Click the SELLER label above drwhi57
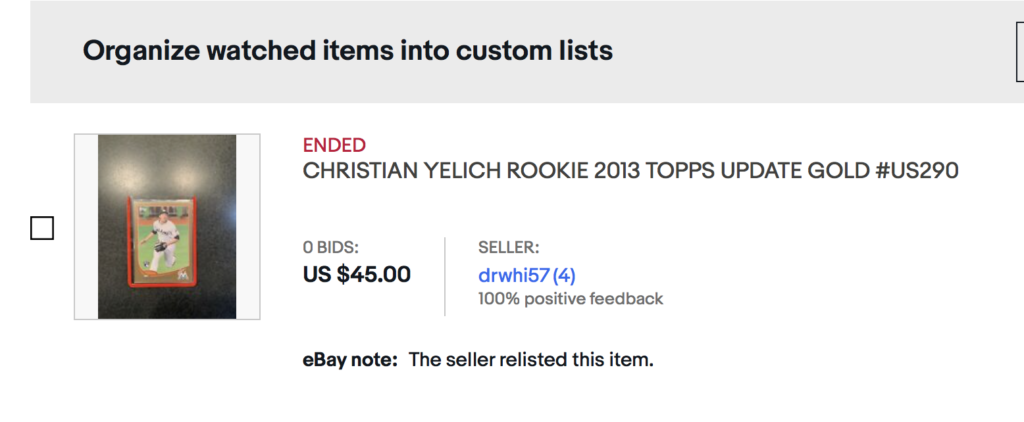1024x422 pixels. tap(509, 248)
